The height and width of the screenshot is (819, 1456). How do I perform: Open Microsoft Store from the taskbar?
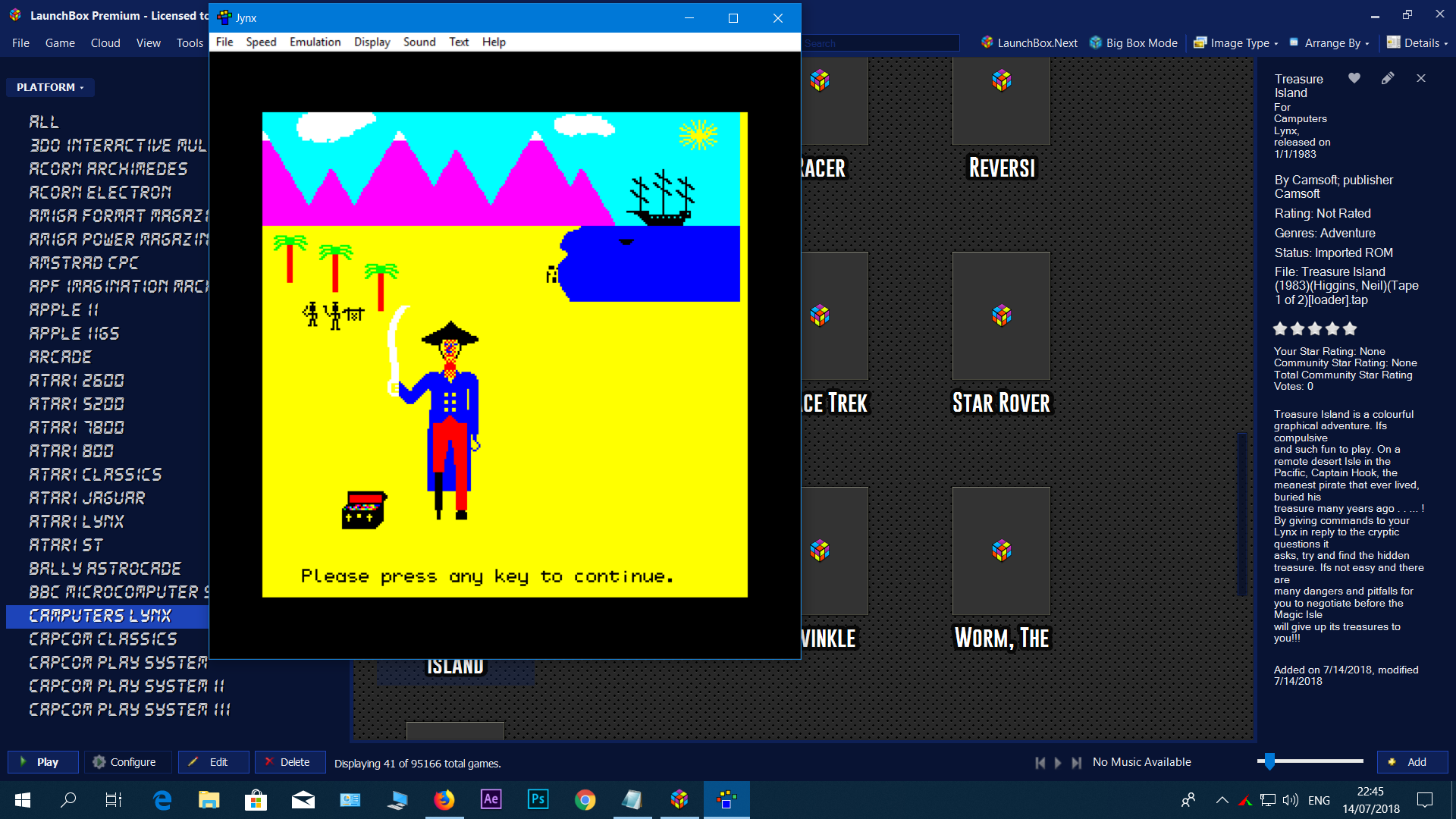coord(256,800)
